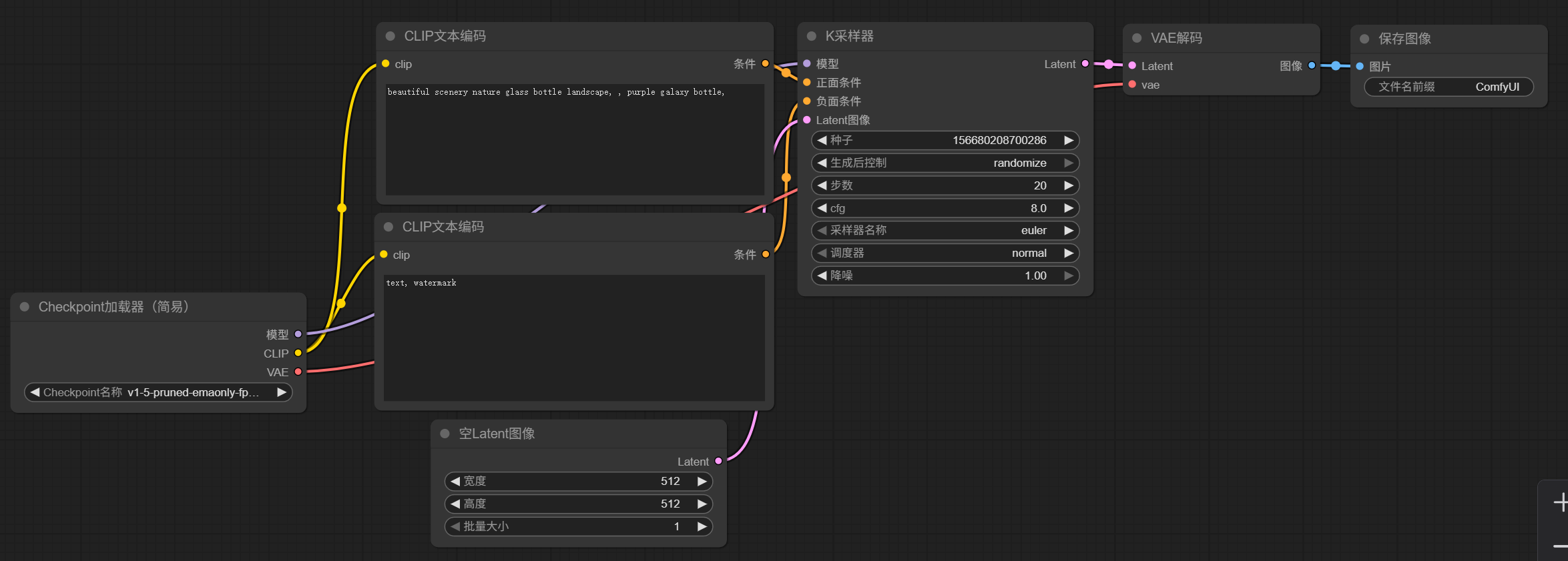
Task: Collapse the K采样器 node via its title dot
Action: 812,36
